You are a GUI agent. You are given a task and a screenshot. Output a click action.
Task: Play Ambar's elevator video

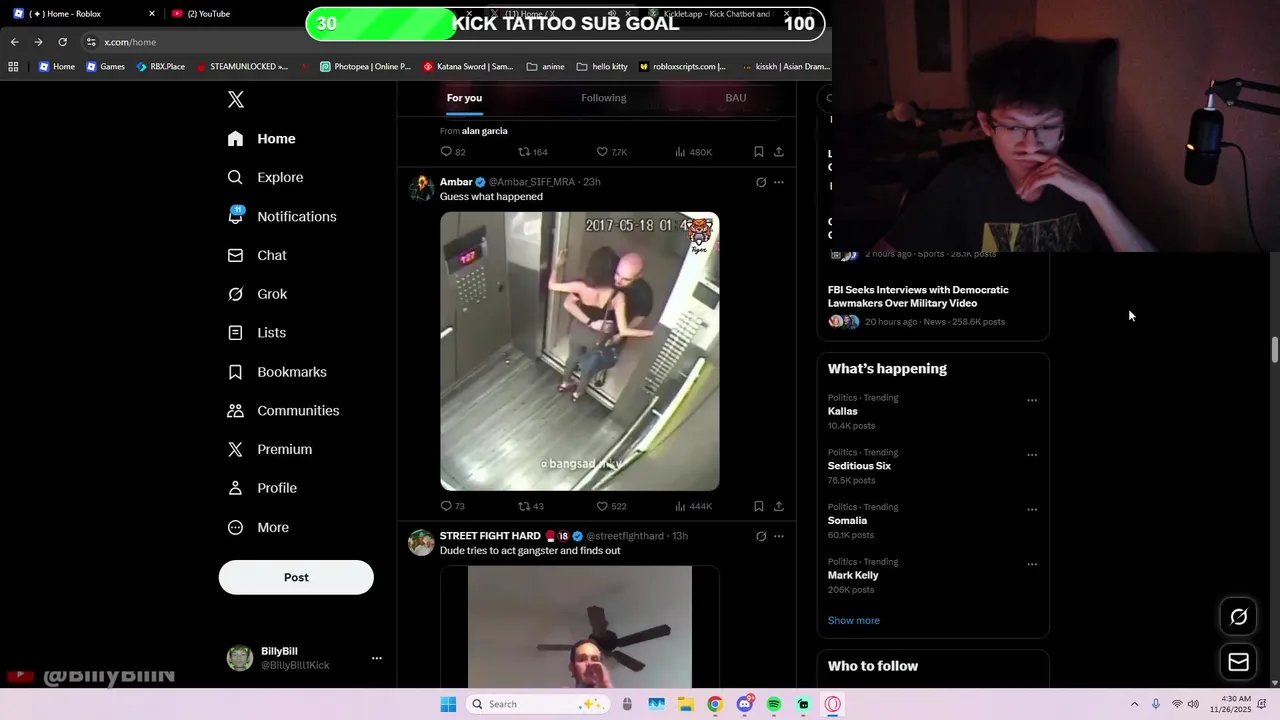[580, 351]
